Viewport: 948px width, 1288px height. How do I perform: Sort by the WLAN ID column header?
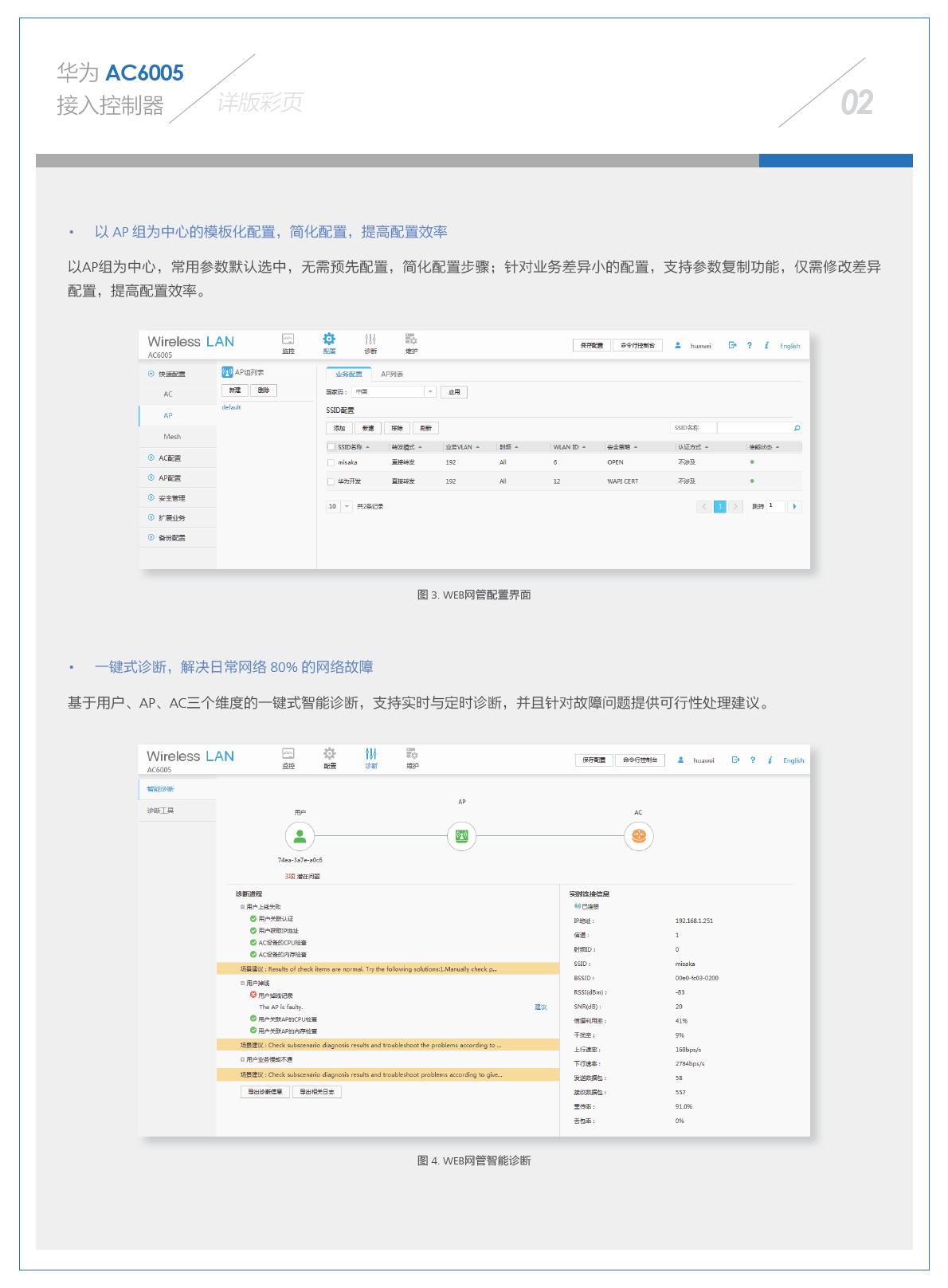pos(569,447)
